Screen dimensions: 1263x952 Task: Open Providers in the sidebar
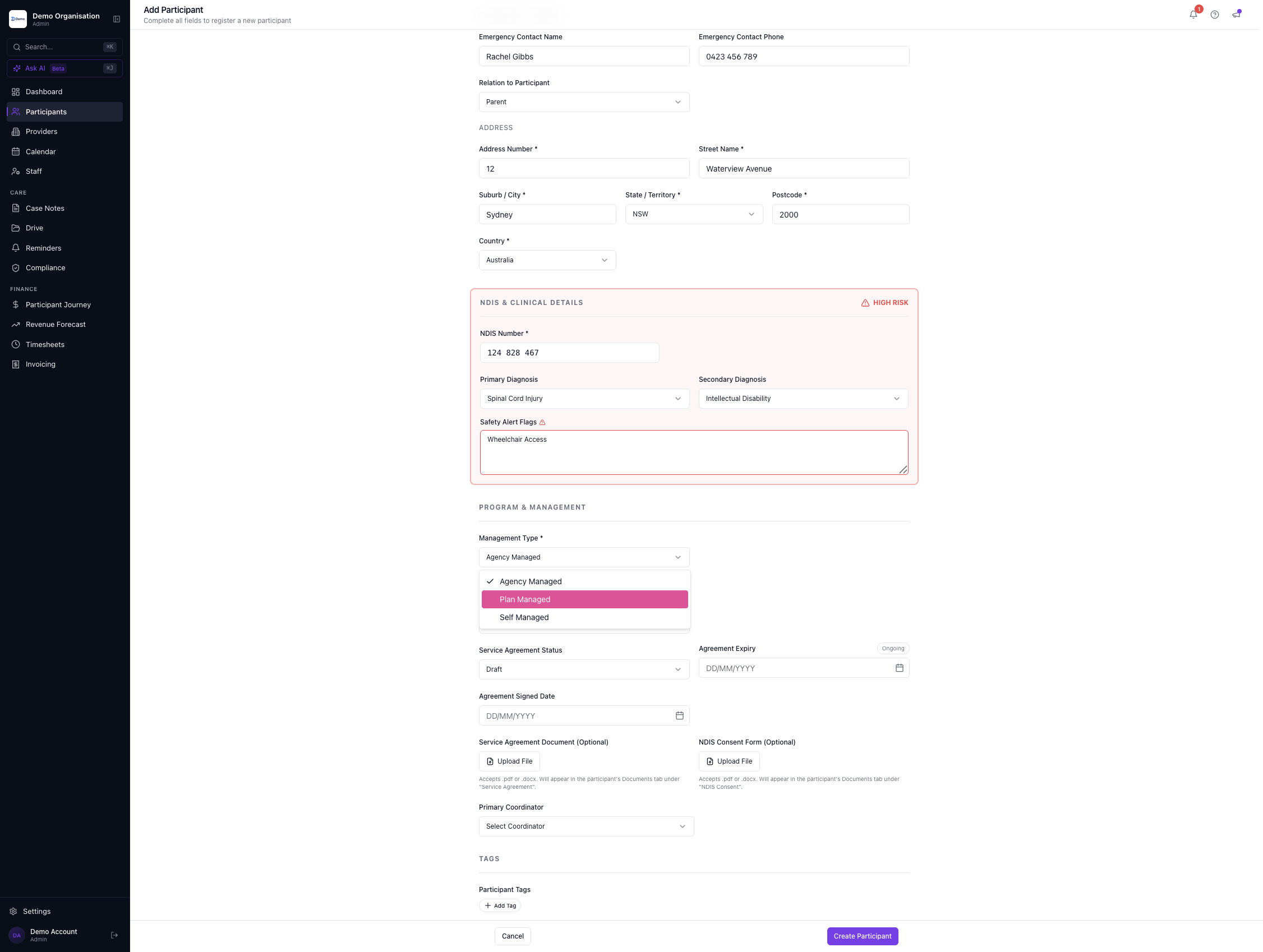point(64,132)
